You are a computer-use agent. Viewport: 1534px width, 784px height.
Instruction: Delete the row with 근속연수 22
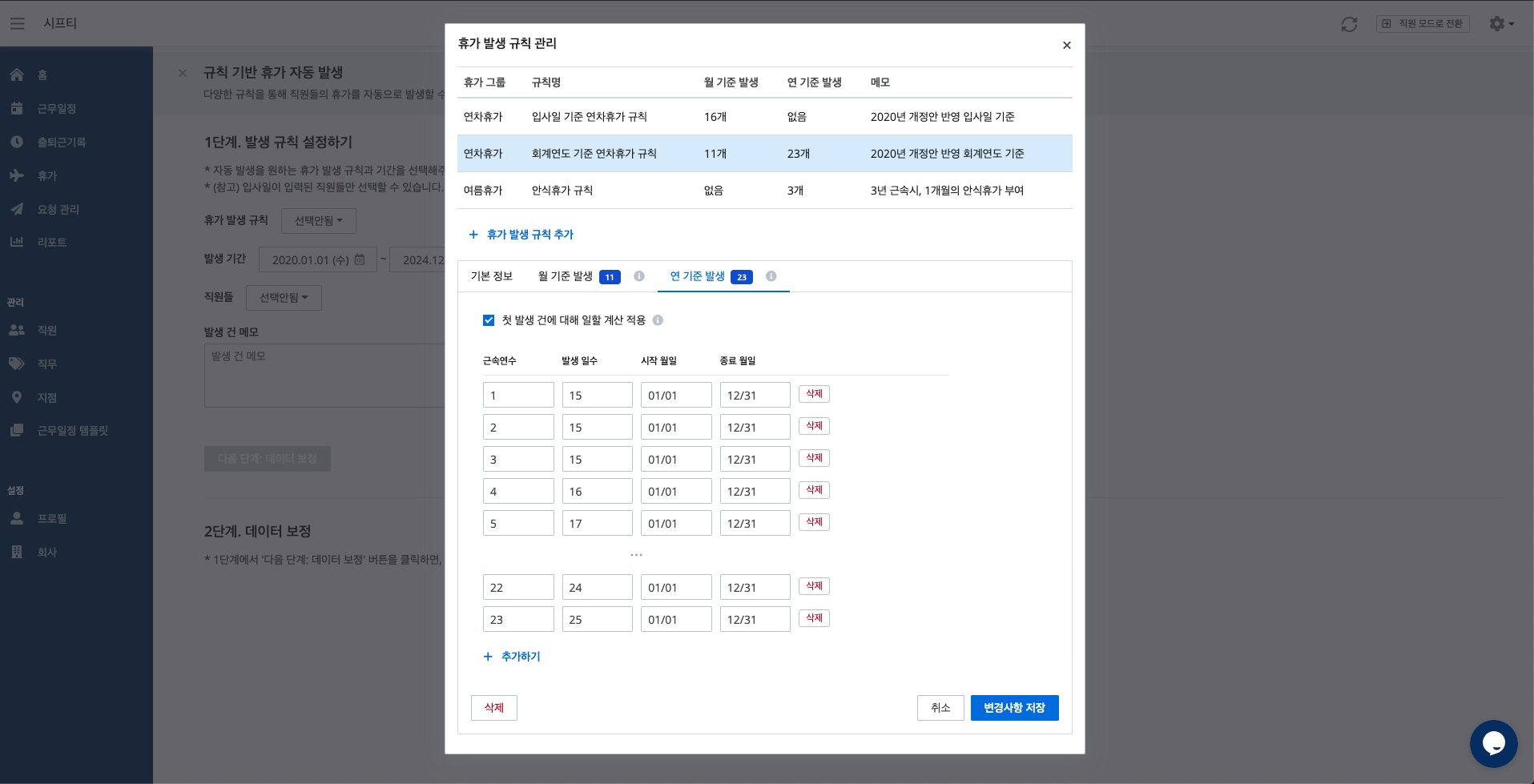814,586
